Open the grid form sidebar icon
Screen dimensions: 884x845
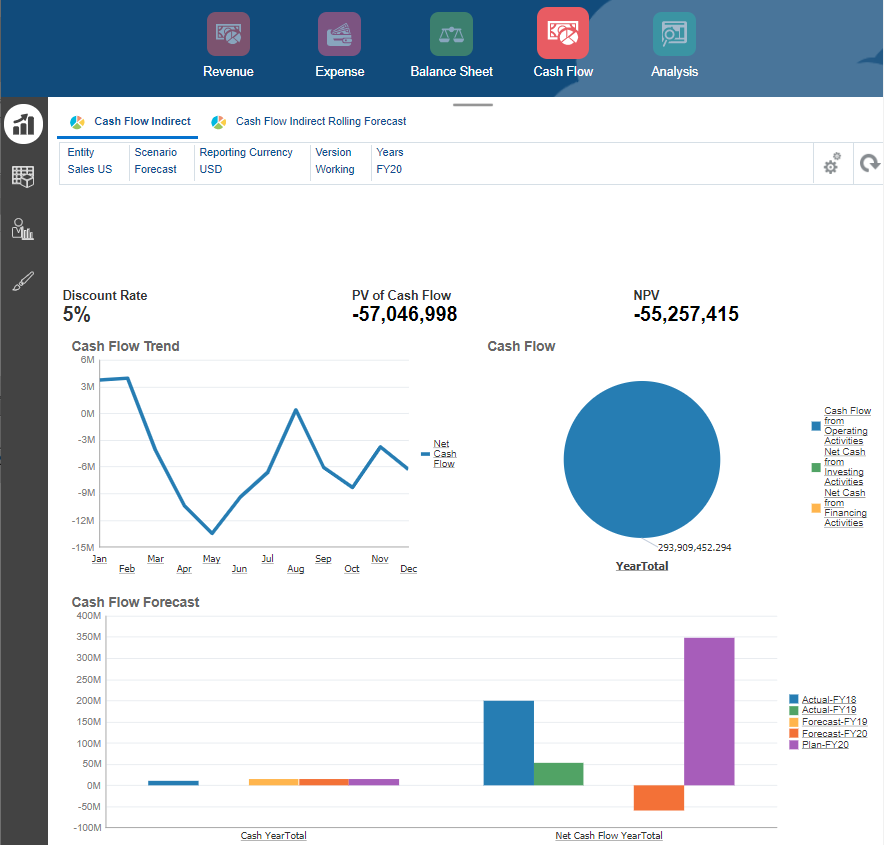pyautogui.click(x=23, y=176)
